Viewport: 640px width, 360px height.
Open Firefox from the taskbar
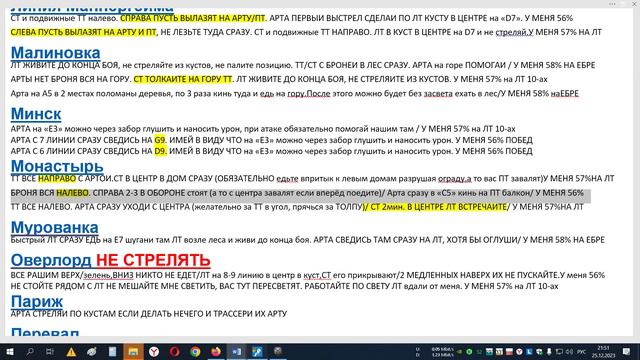tap(216, 352)
